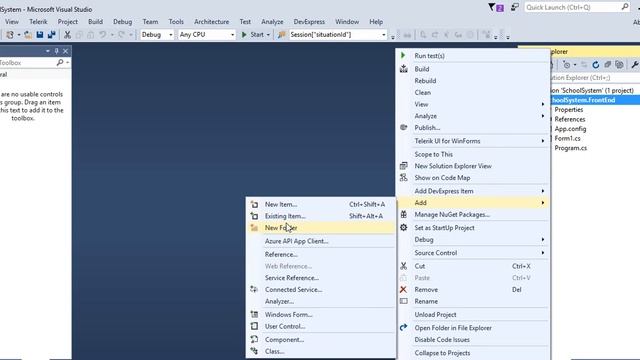Viewport: 640px width, 360px height.
Task: Choose Class... in Add submenu
Action: coord(321,351)
